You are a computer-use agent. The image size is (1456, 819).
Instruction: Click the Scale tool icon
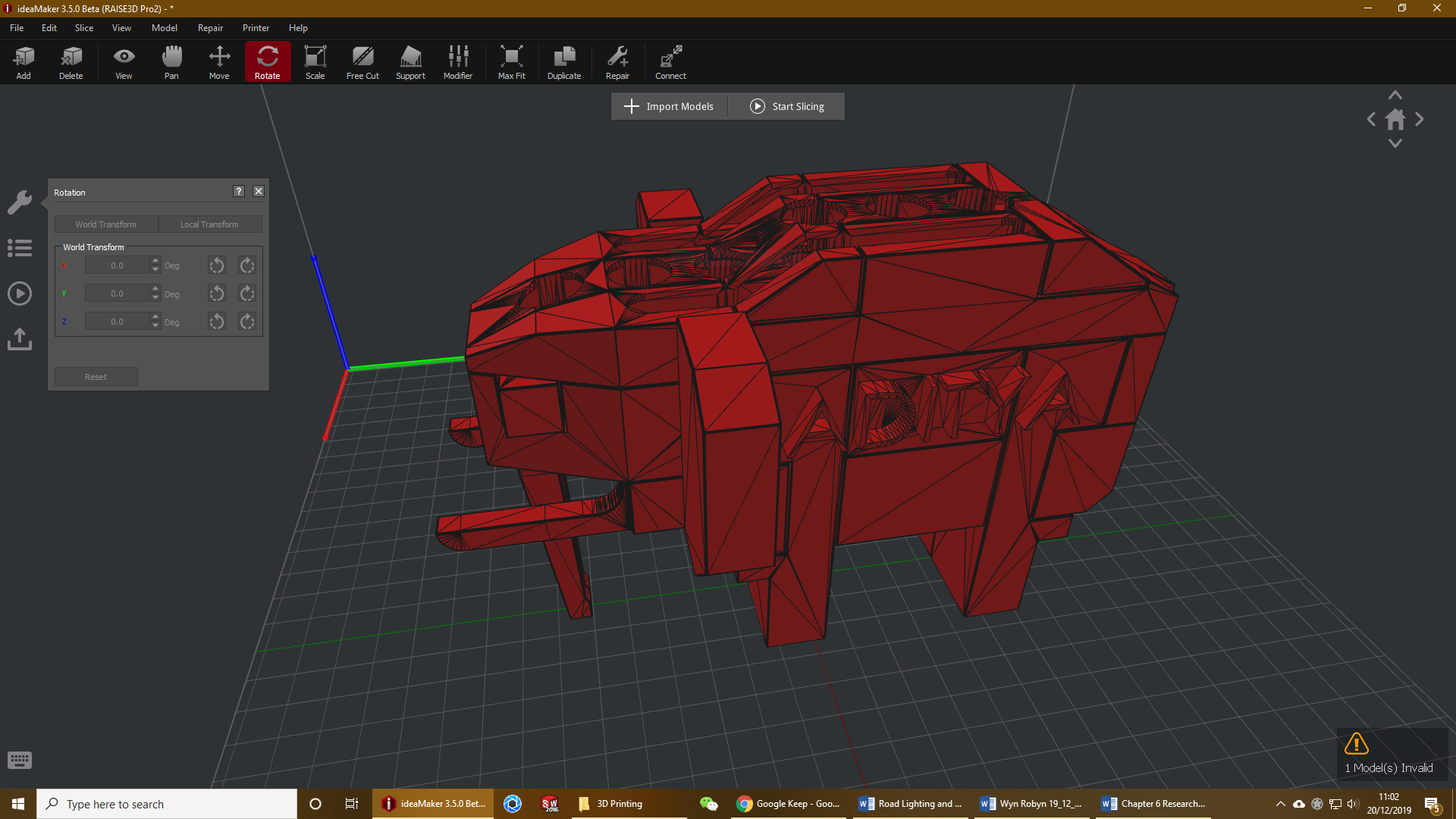[x=315, y=62]
